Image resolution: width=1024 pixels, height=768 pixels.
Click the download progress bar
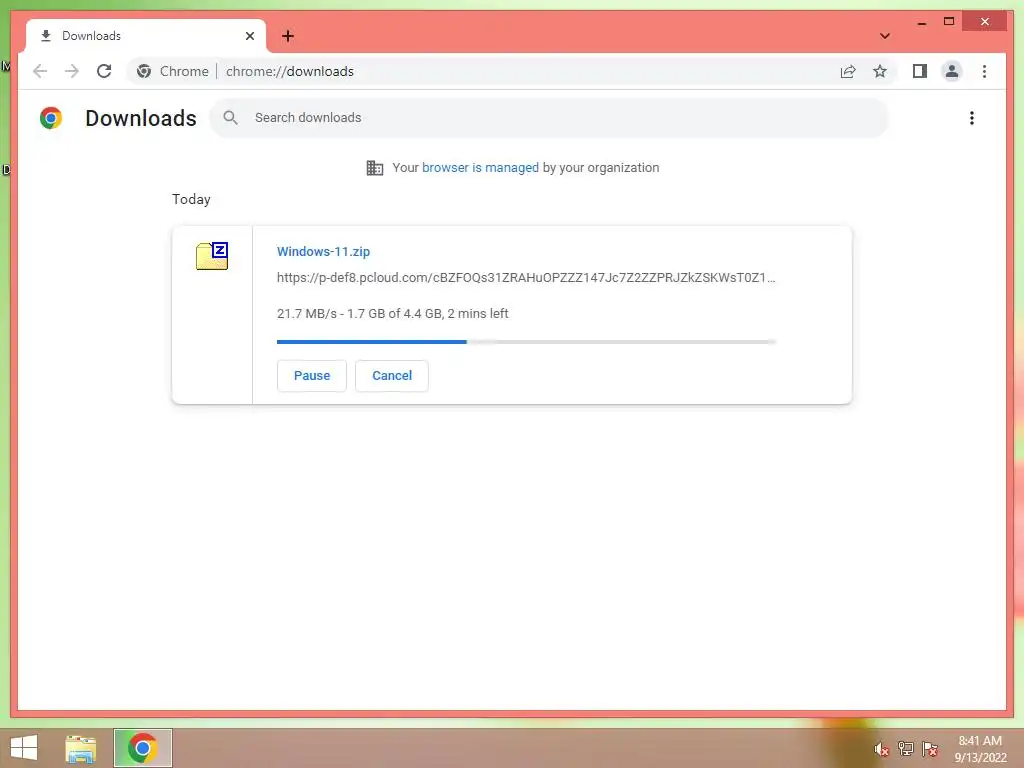526,342
